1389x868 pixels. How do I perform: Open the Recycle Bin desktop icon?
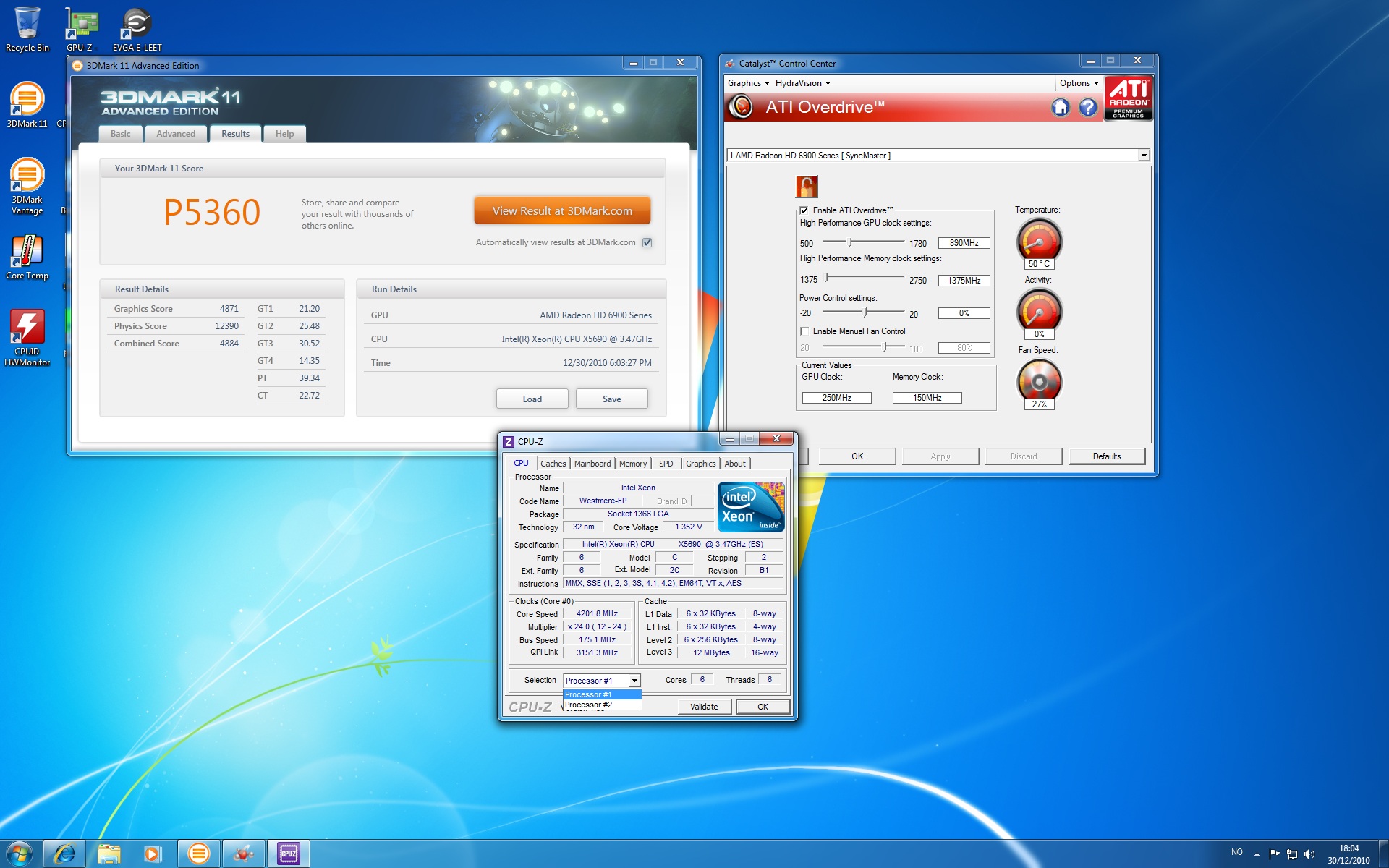(27, 29)
